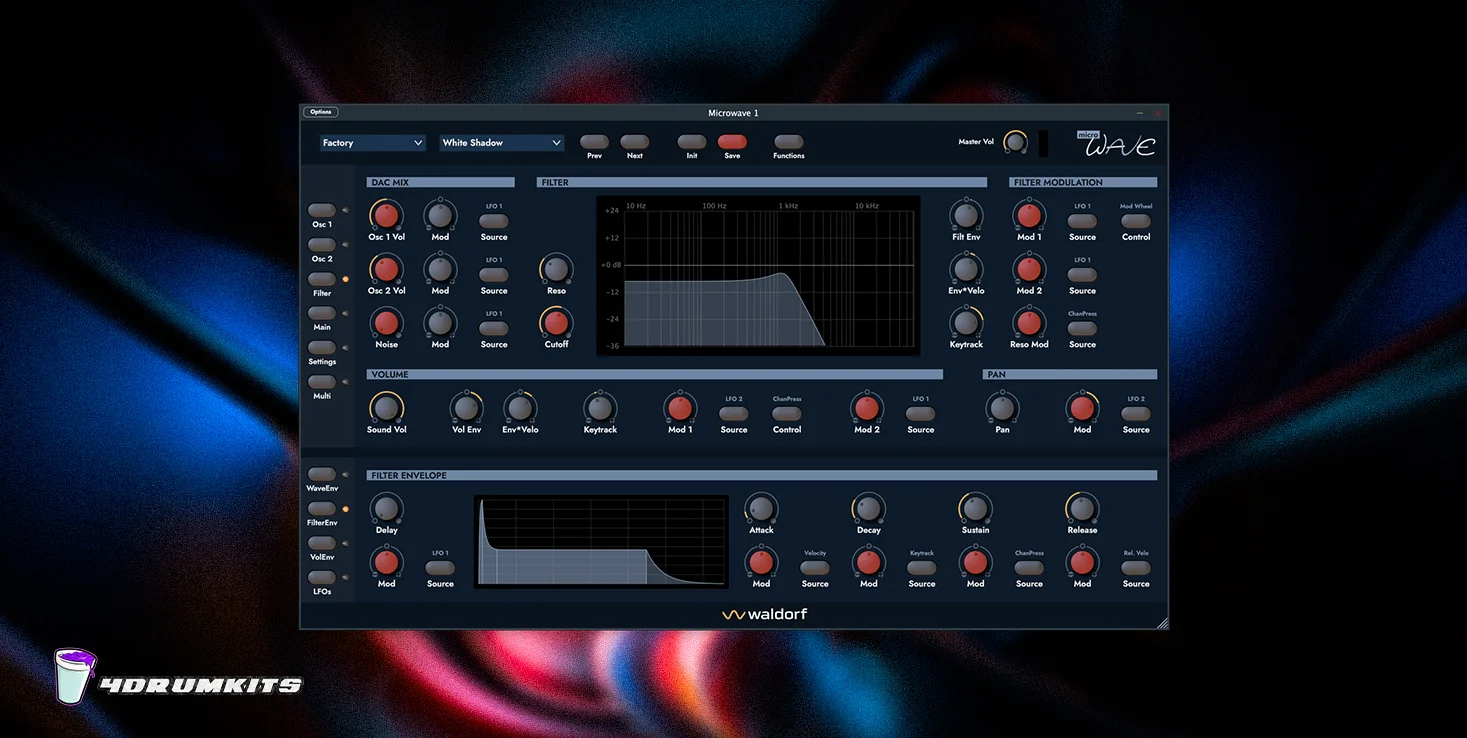Click the Keytrack knob in Filter Modulation
Screen dimensions: 1467x738
(965, 323)
